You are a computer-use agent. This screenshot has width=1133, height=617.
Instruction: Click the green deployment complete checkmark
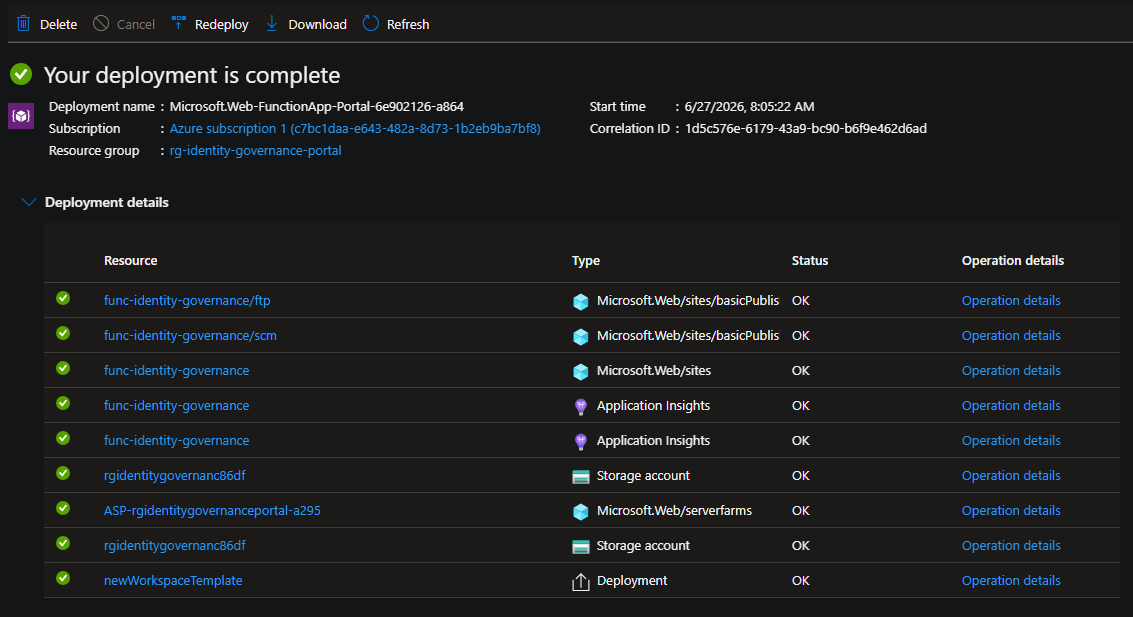[21, 74]
